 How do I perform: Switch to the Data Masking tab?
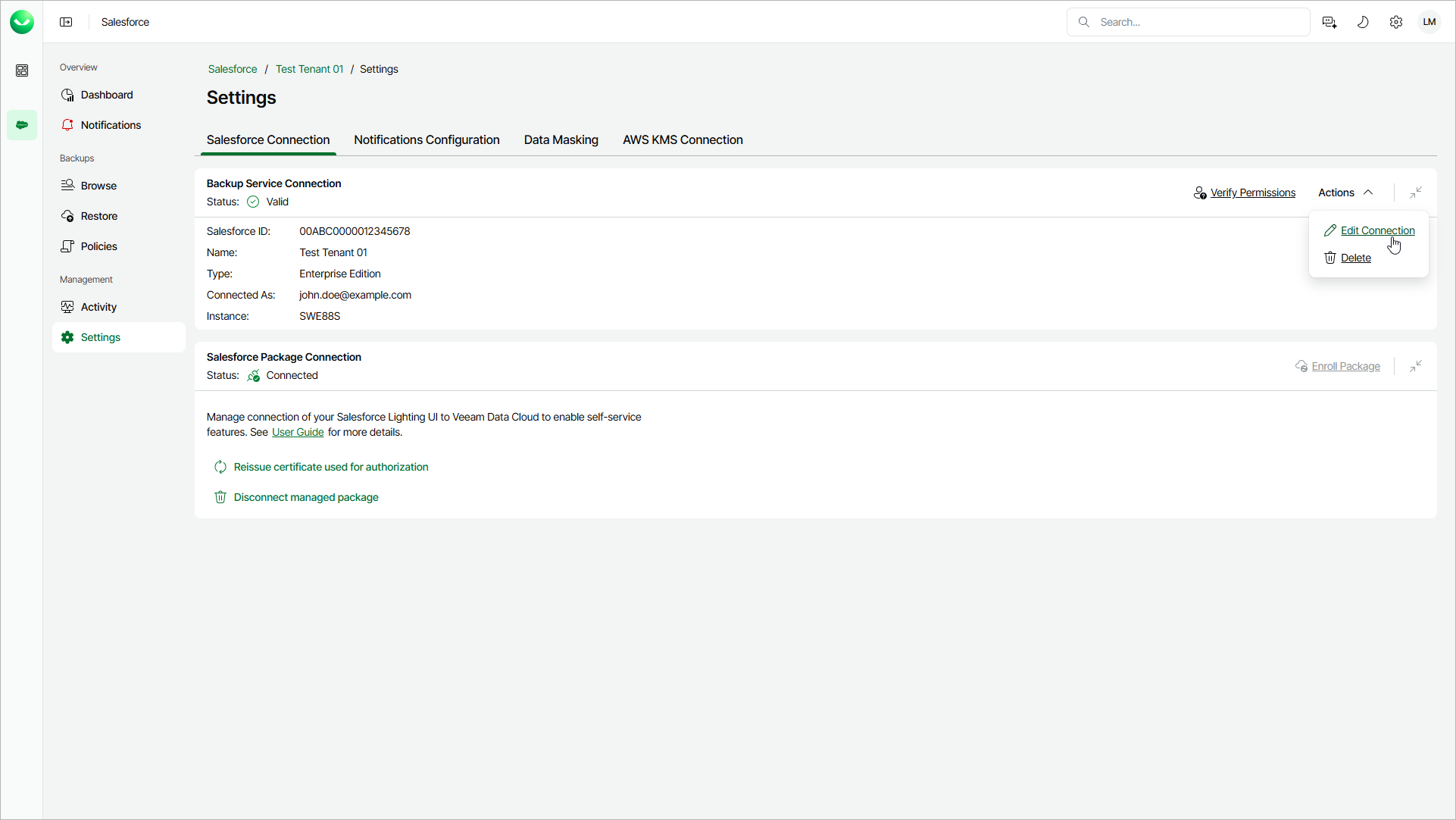point(561,139)
